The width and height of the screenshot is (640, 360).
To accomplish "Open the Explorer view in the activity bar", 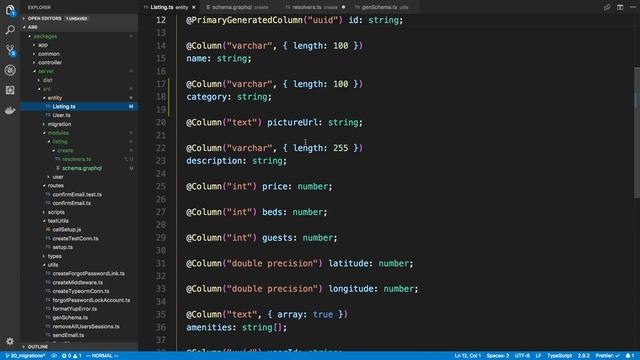I will click(x=10, y=10).
